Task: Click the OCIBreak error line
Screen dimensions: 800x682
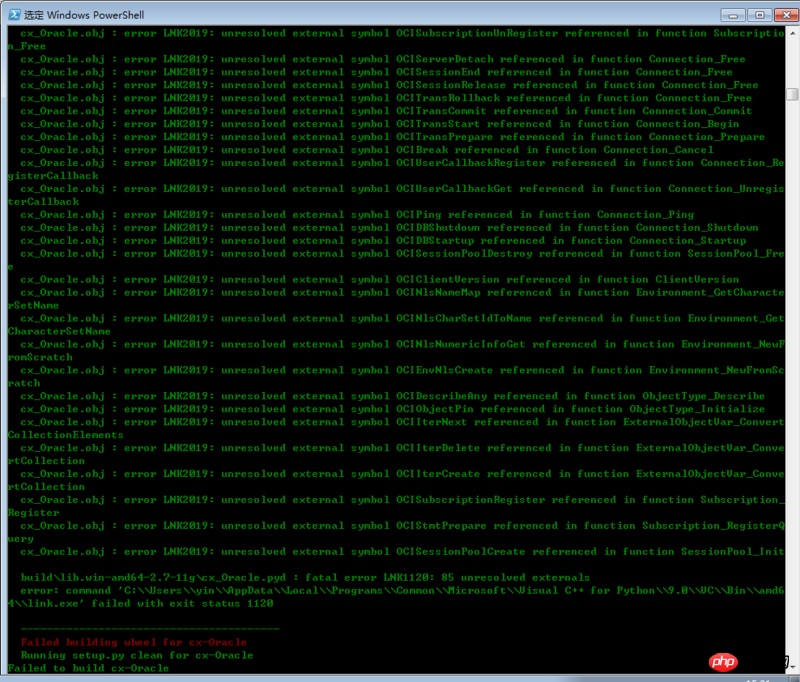Action: 367,150
